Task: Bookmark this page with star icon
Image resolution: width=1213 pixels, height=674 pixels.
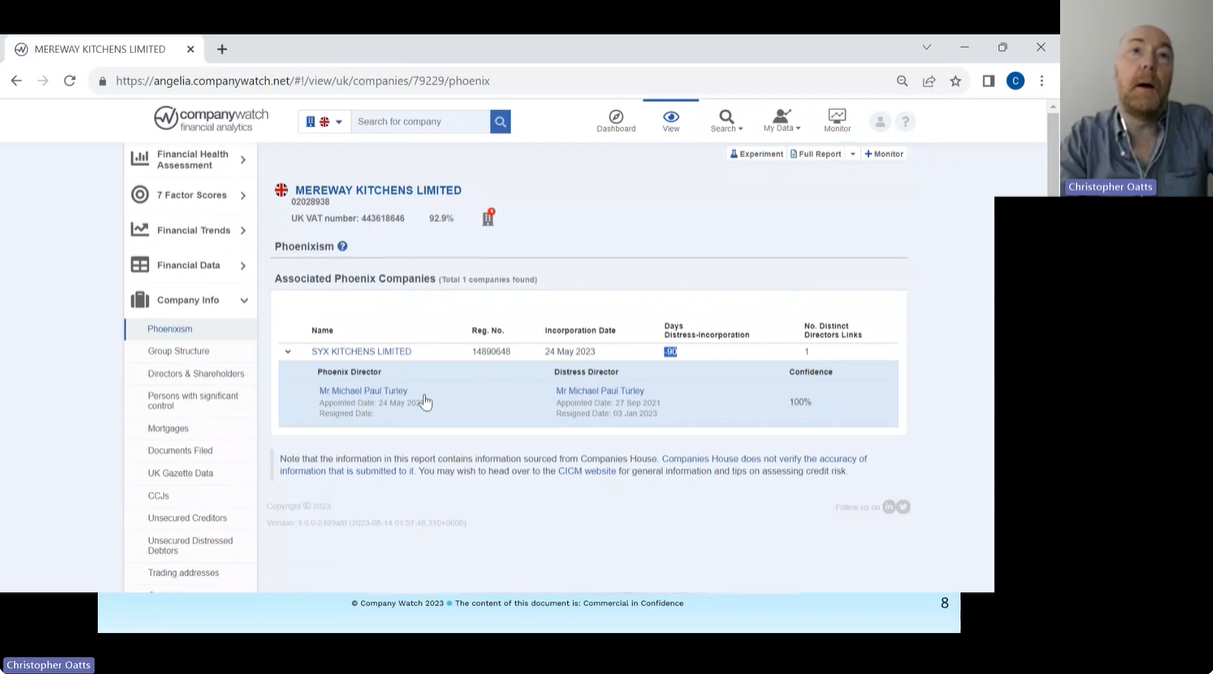Action: [956, 81]
